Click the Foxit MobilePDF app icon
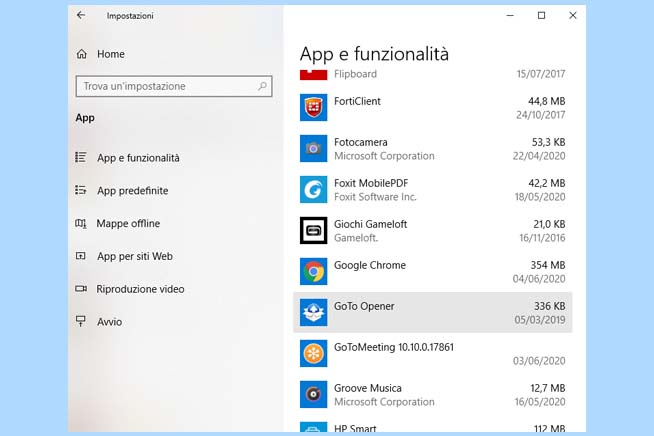 [314, 189]
